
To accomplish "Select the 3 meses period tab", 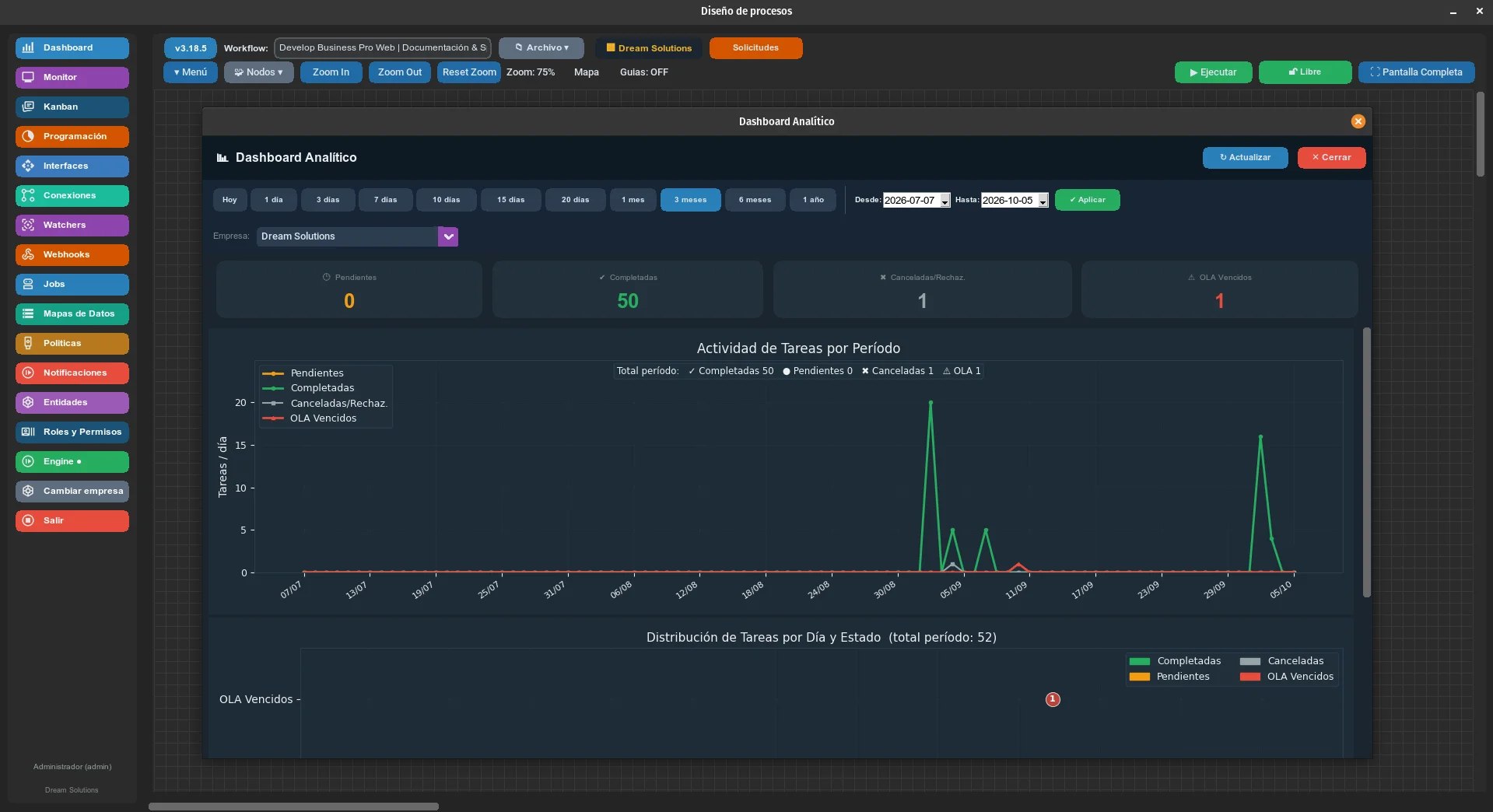I will click(x=691, y=200).
